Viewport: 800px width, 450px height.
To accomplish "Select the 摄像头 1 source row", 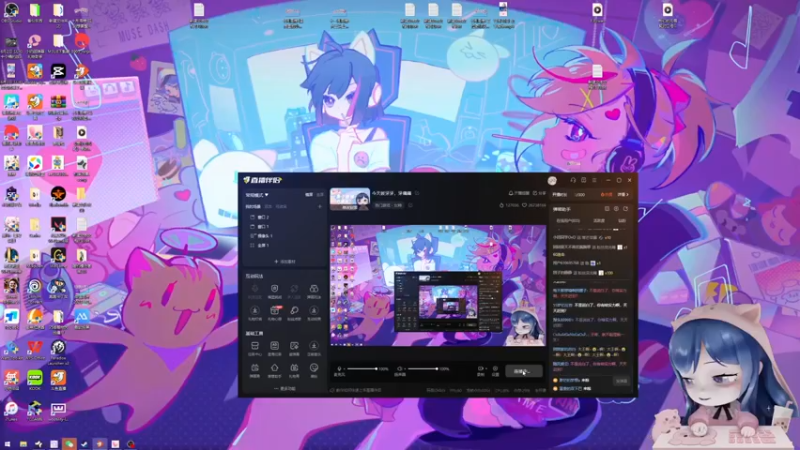I will point(284,236).
